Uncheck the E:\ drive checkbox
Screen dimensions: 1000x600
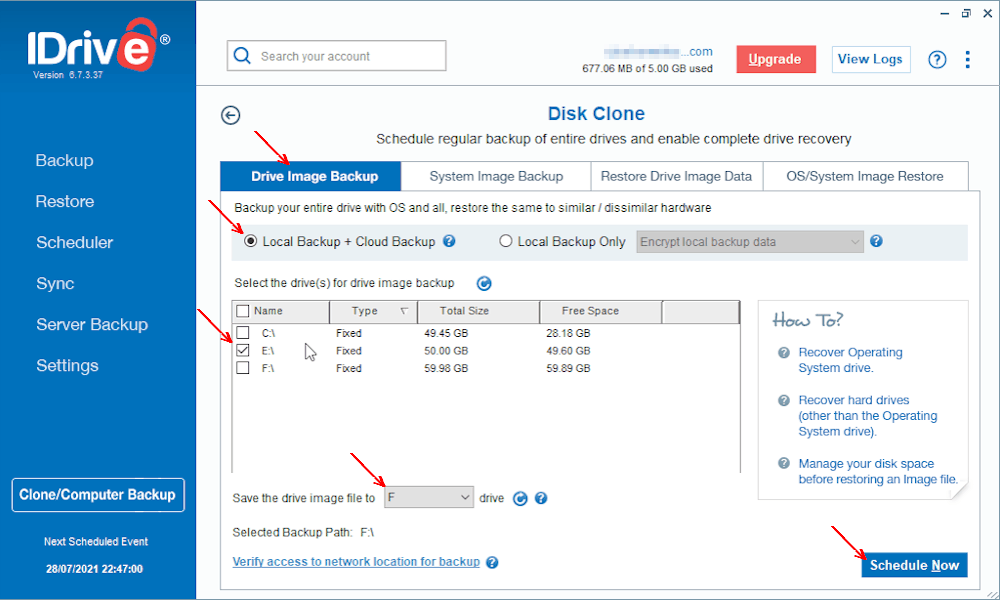[242, 351]
